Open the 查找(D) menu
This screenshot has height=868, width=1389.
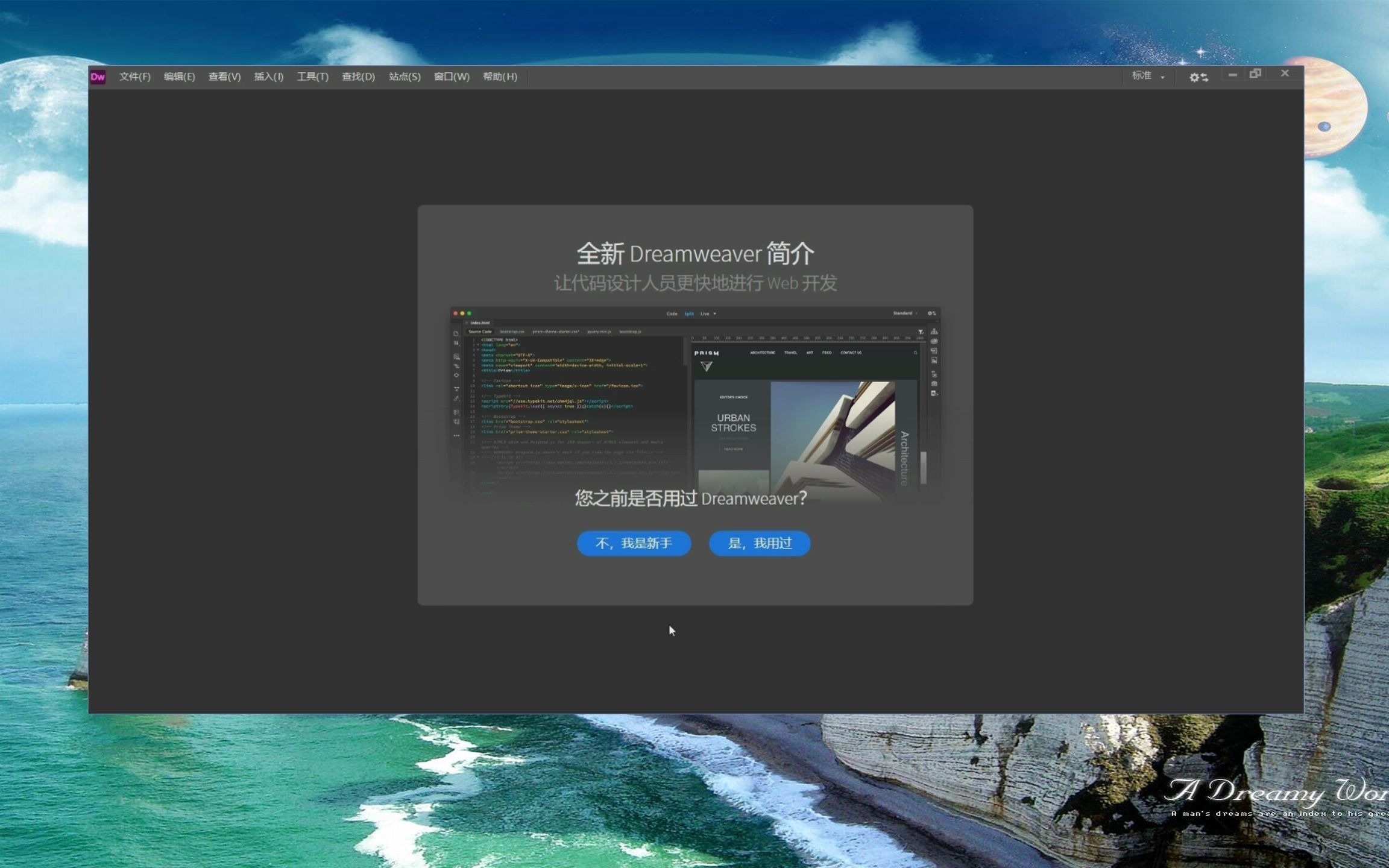pyautogui.click(x=358, y=77)
